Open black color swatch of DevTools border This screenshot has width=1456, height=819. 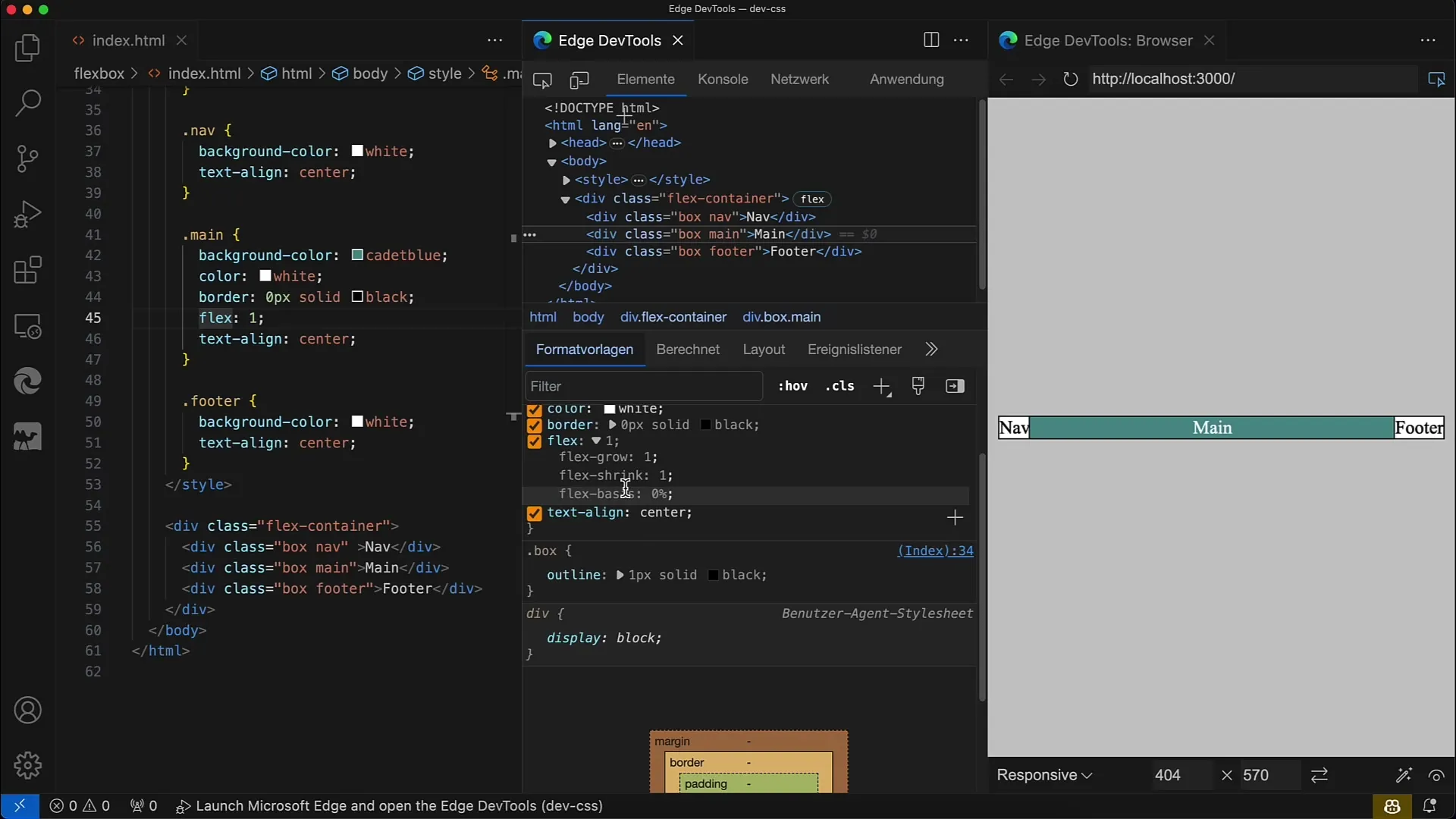point(705,425)
